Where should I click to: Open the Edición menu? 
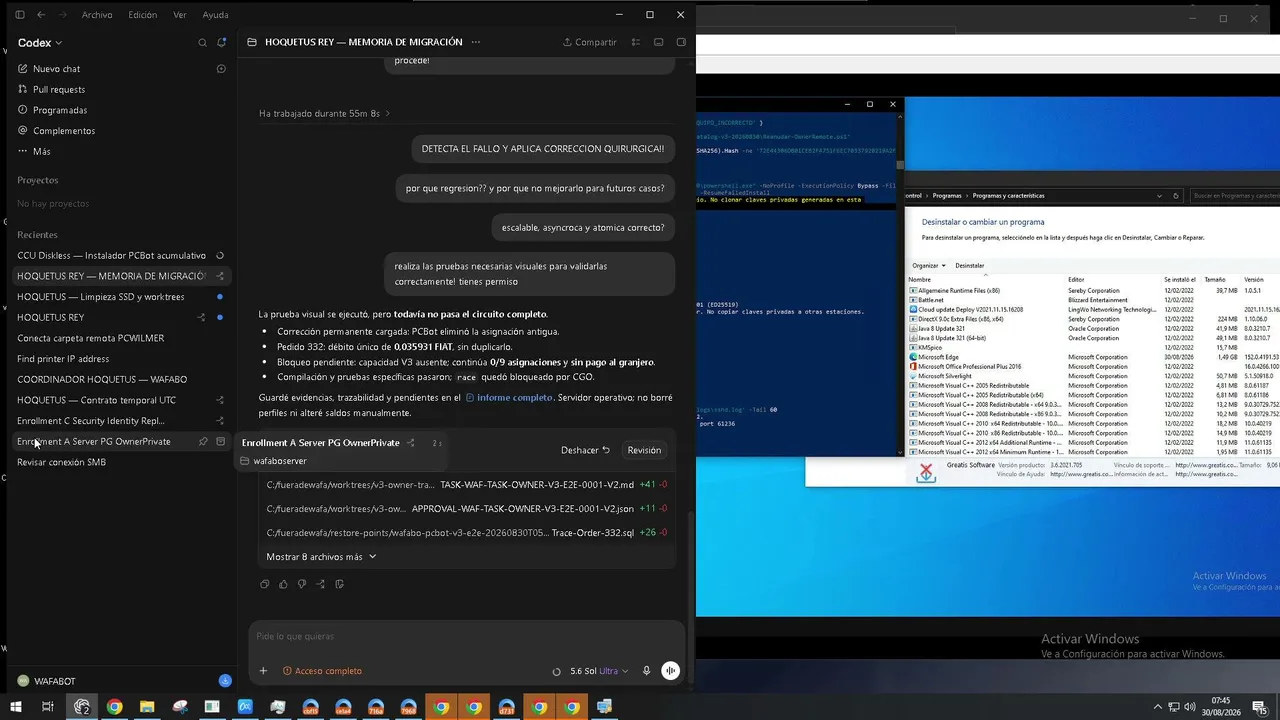coord(142,15)
